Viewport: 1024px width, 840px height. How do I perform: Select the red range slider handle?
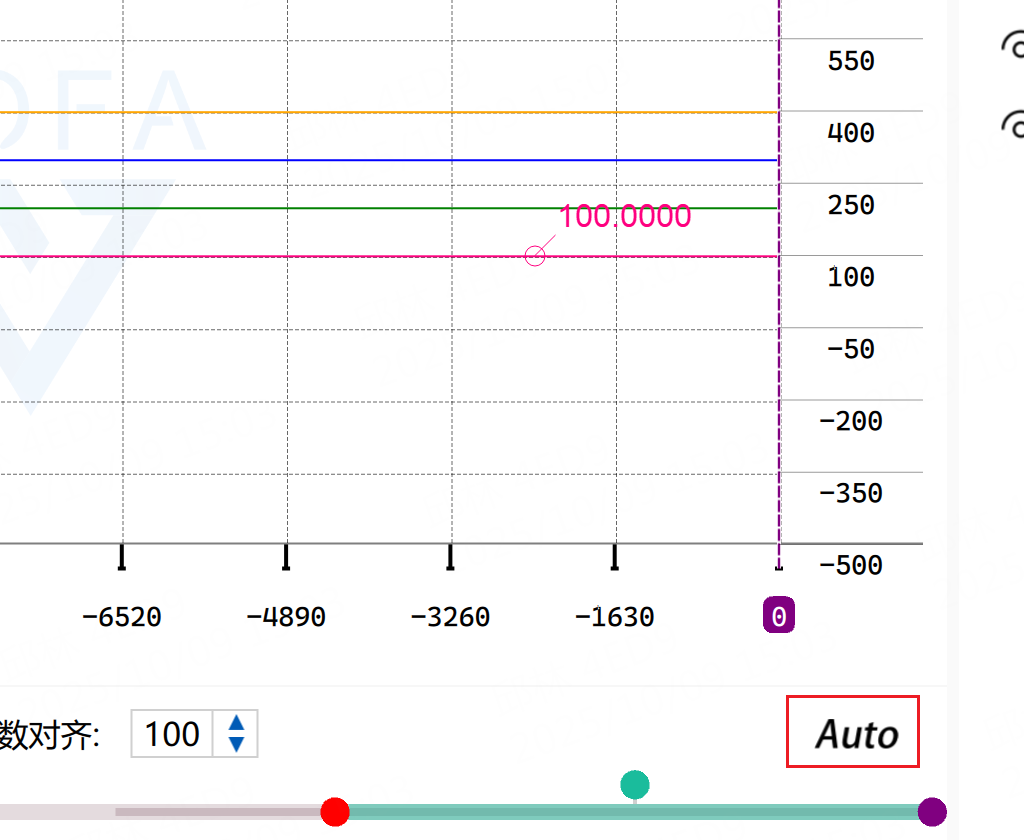click(x=335, y=812)
